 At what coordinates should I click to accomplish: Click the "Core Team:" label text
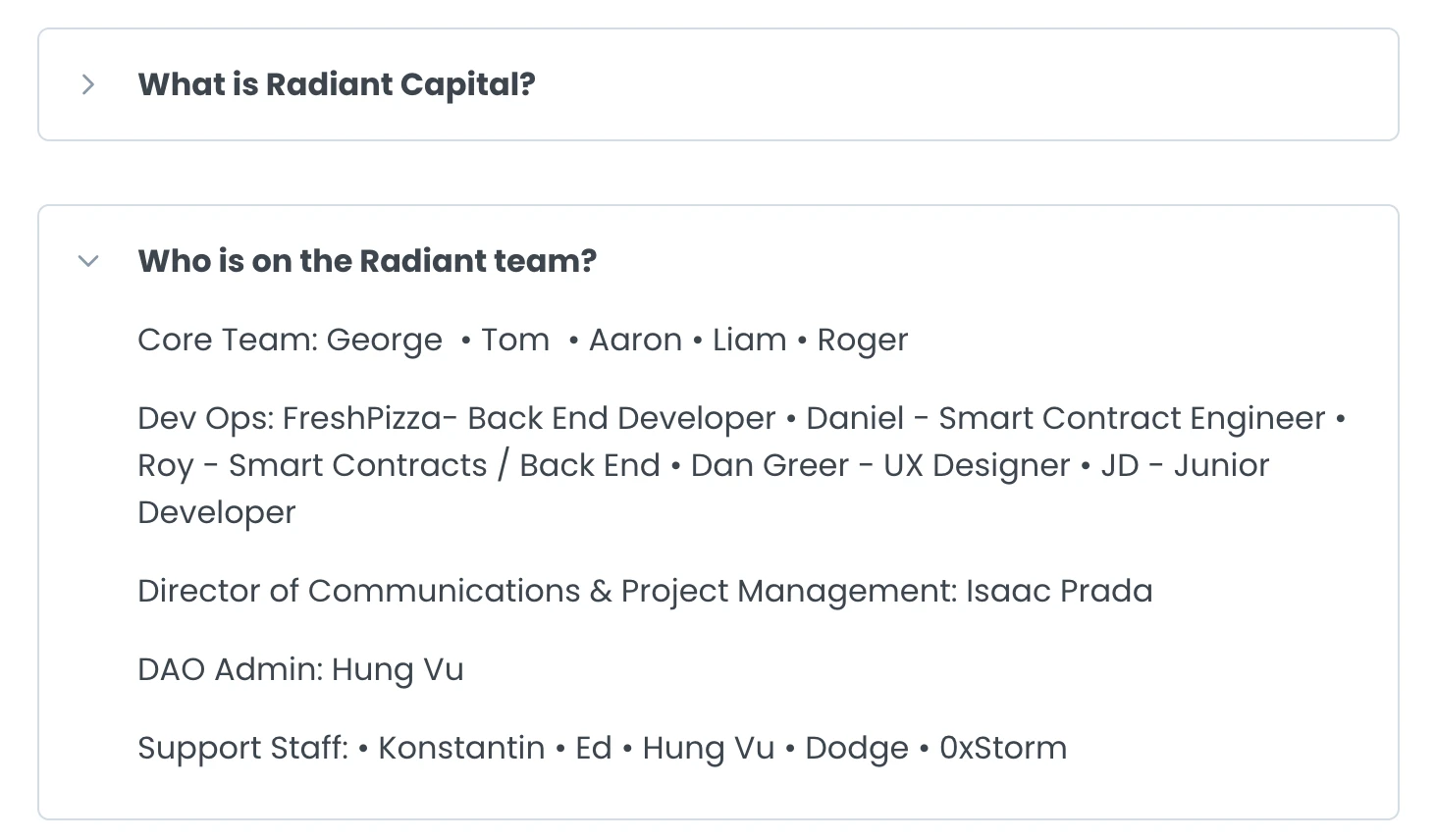pos(228,340)
